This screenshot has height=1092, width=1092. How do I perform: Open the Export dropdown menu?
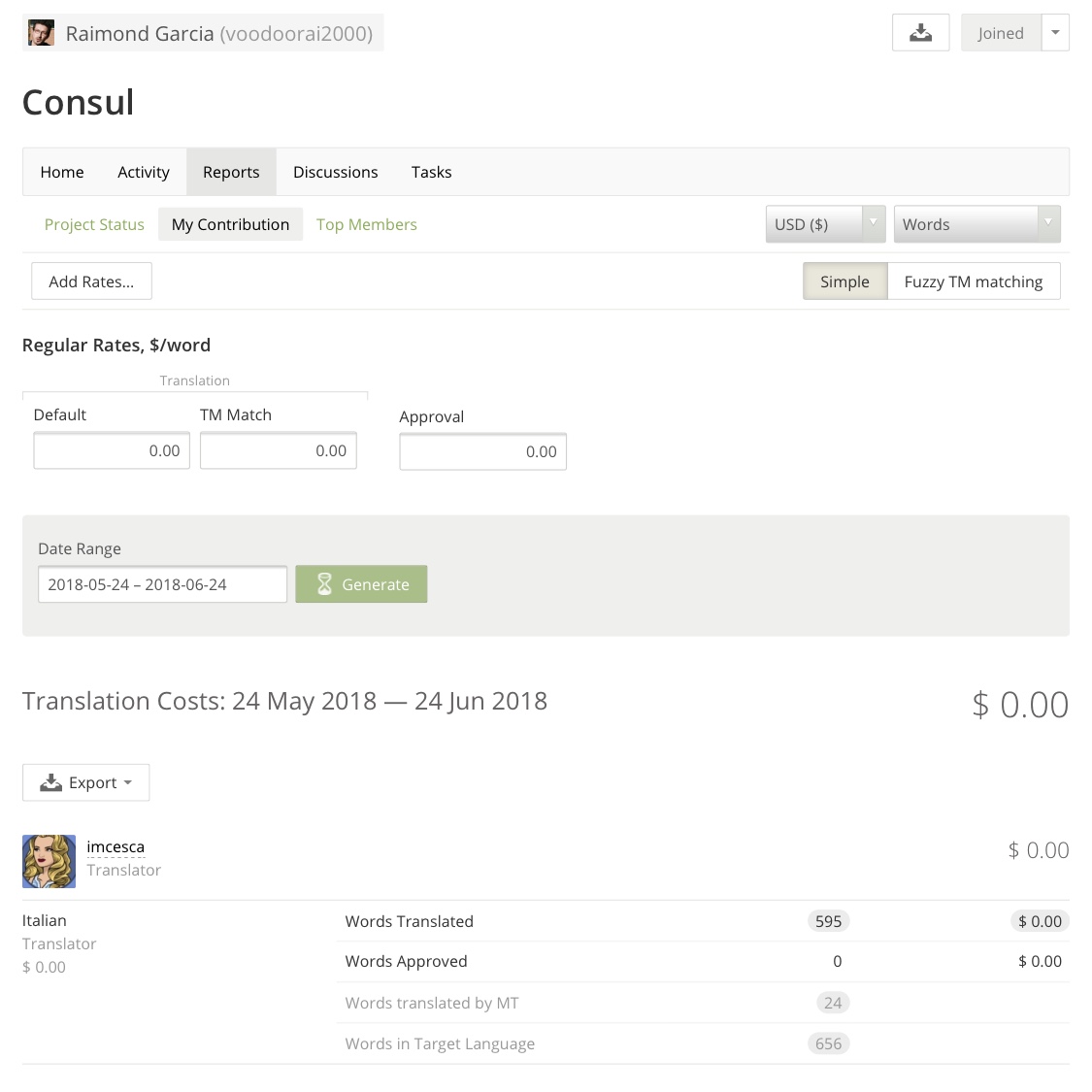pyautogui.click(x=85, y=782)
